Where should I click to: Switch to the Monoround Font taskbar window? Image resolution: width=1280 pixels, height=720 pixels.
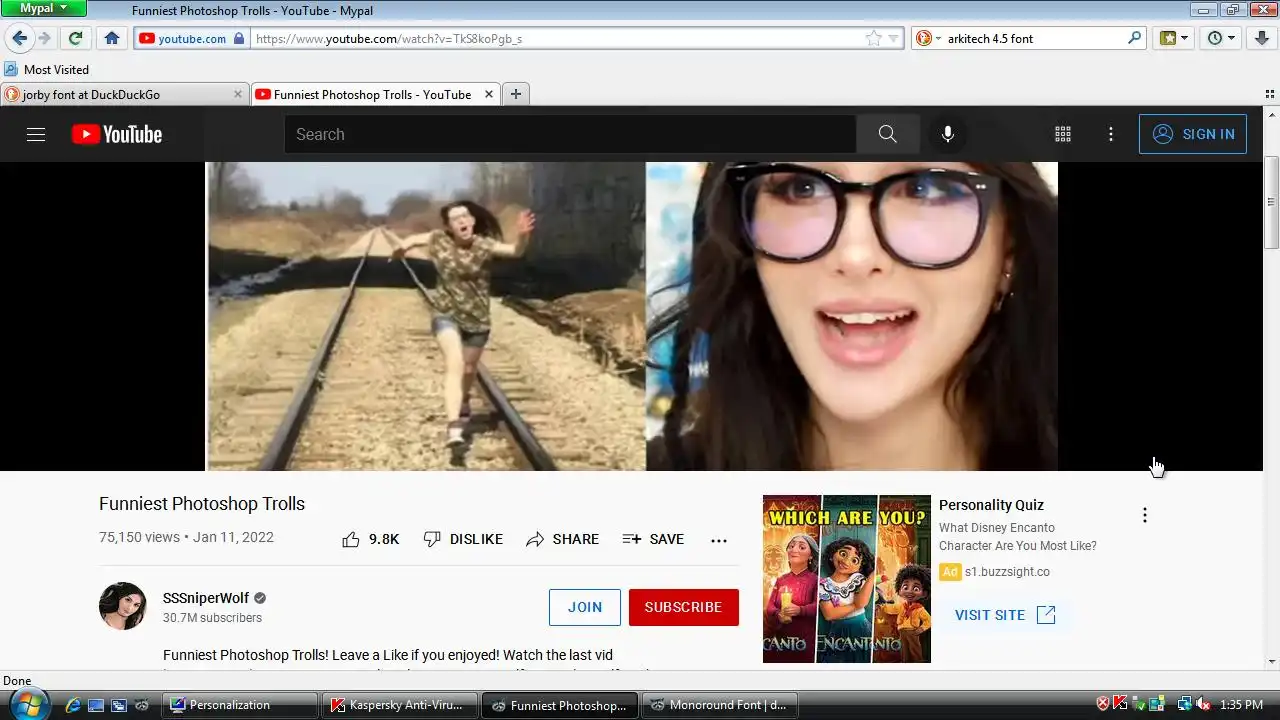pyautogui.click(x=720, y=705)
